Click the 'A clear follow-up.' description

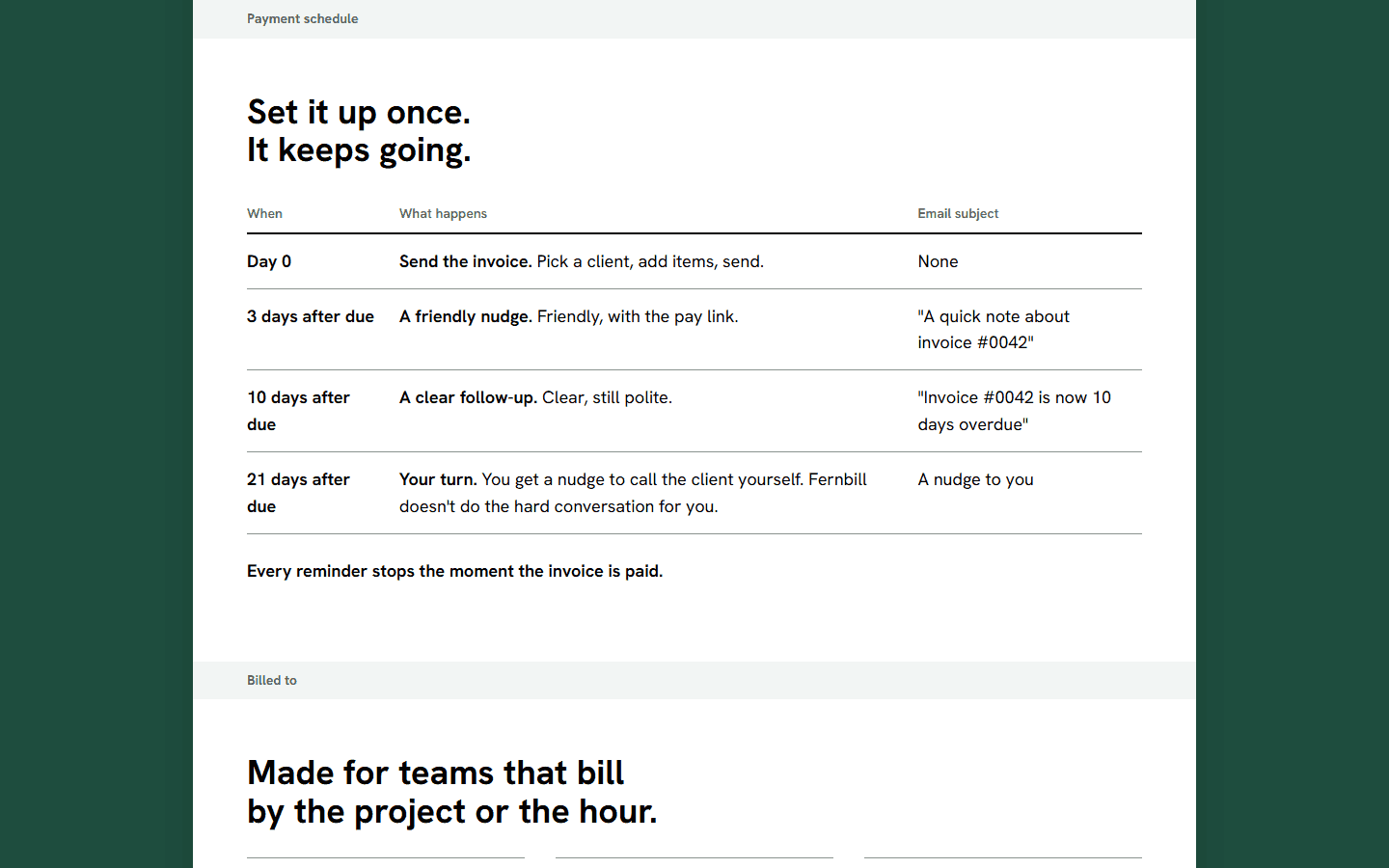pos(535,397)
